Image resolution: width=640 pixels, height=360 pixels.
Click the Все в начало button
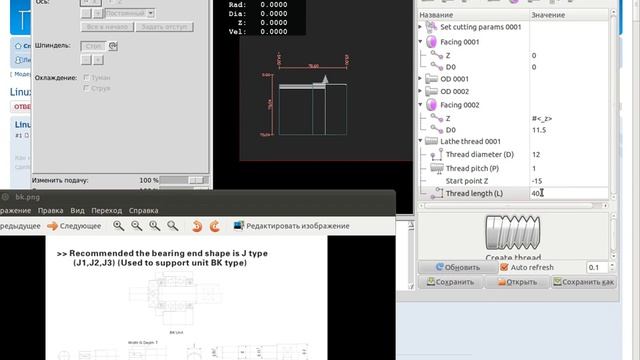(107, 27)
